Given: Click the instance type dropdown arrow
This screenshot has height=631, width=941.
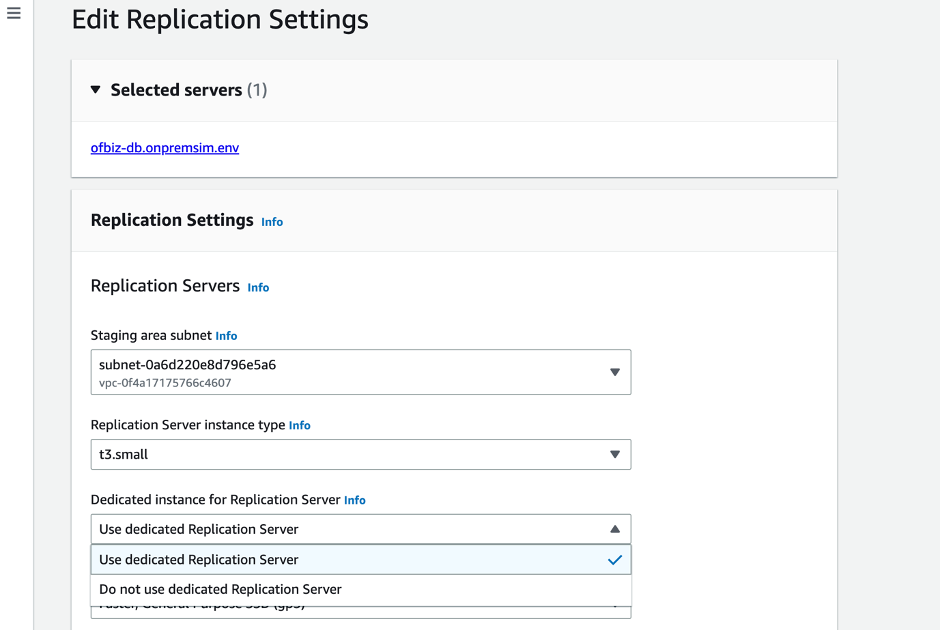Looking at the screenshot, I should pos(615,454).
